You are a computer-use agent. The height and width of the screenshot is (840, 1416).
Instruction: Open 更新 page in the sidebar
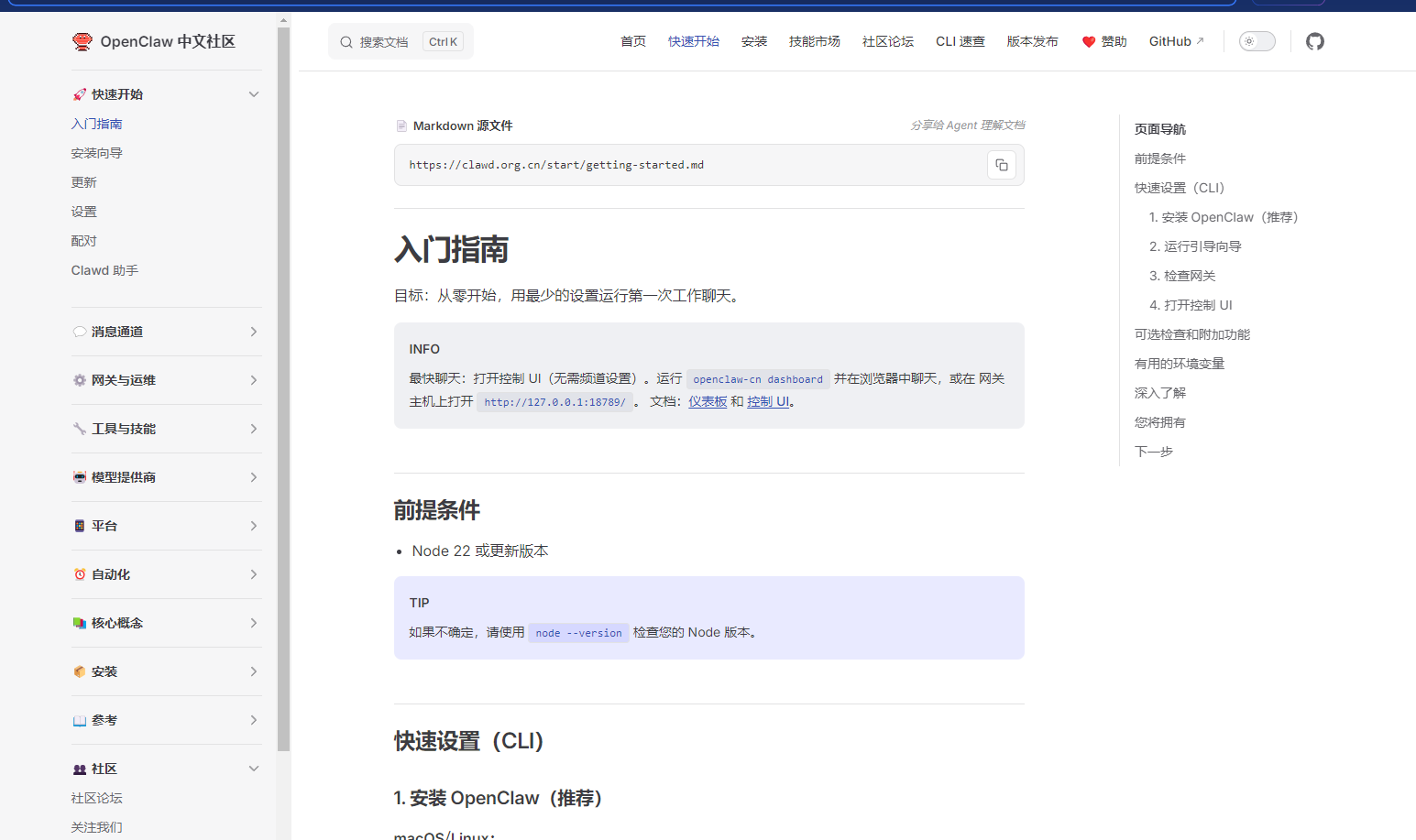[84, 182]
